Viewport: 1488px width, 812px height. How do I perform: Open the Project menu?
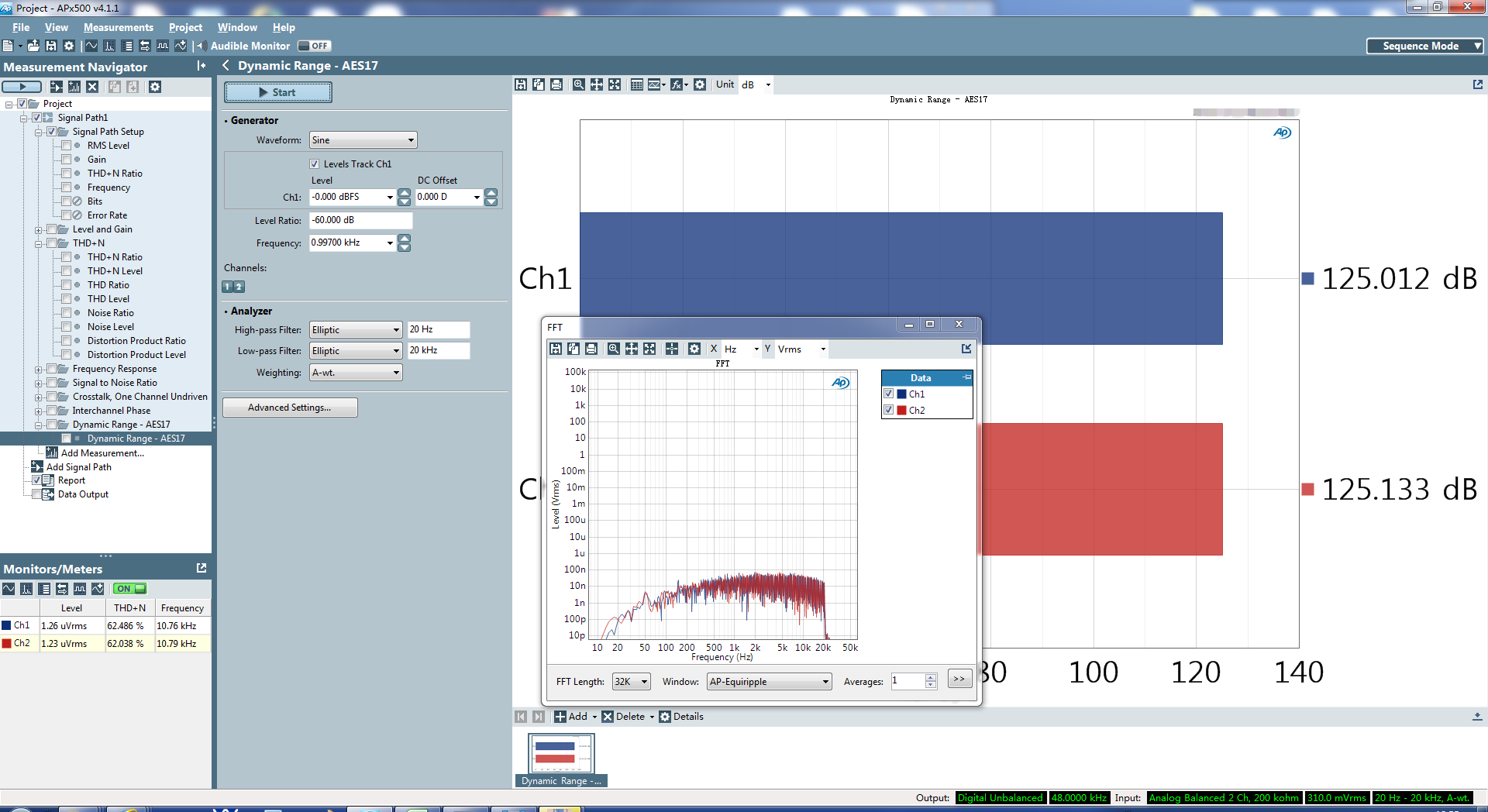click(x=185, y=27)
